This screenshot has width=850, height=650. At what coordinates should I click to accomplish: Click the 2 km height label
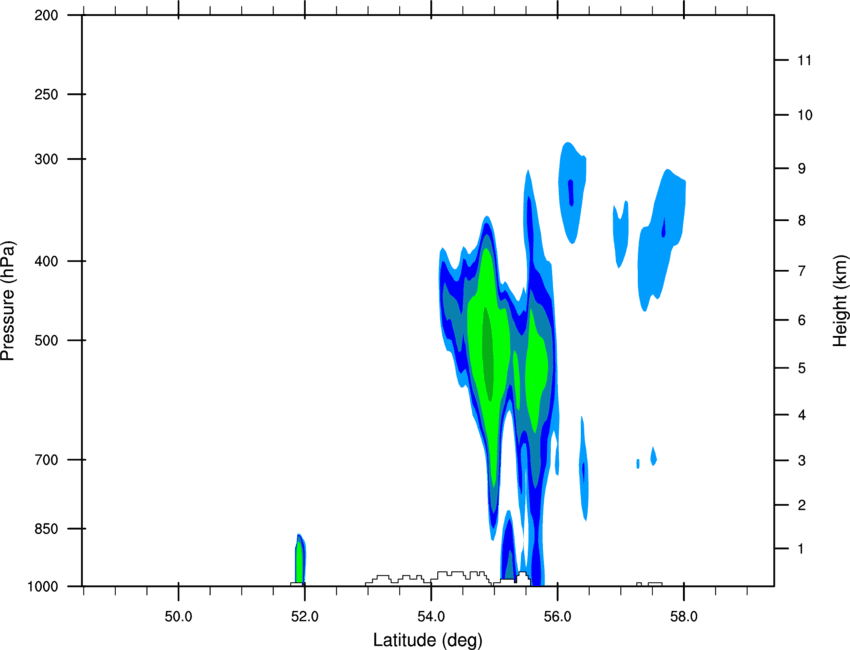coord(802,505)
